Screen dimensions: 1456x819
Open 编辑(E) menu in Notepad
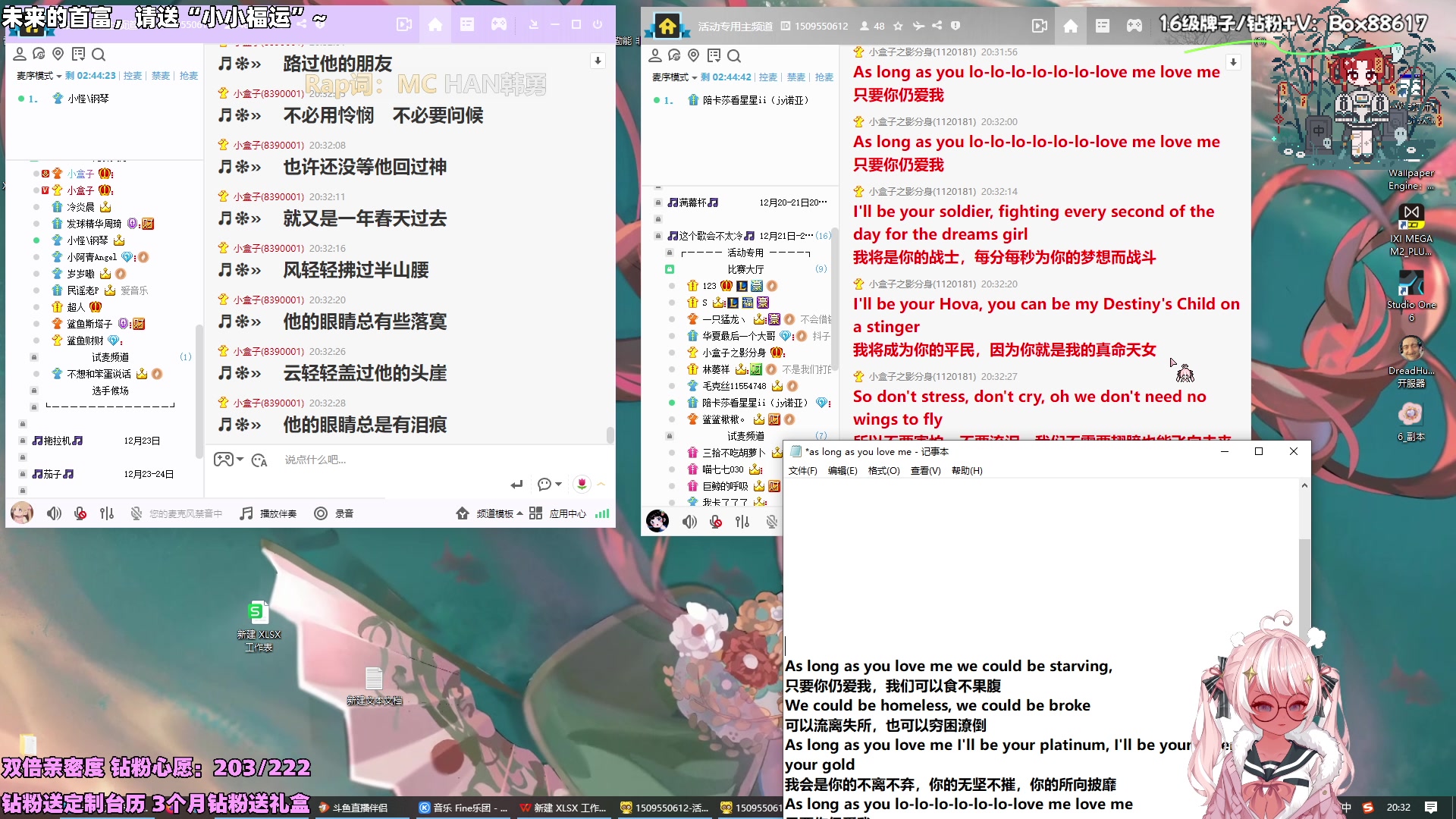click(x=843, y=471)
